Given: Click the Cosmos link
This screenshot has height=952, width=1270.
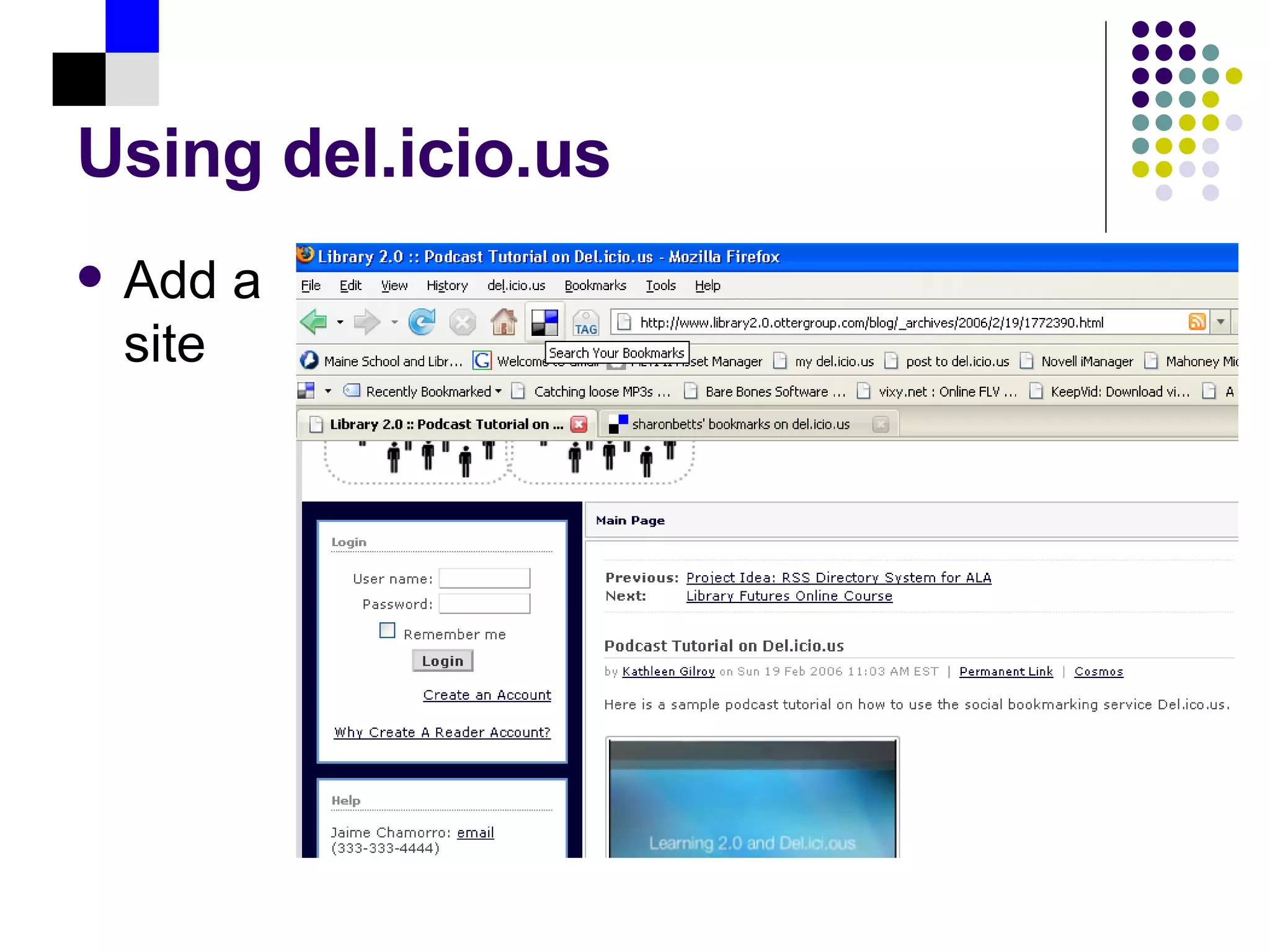Looking at the screenshot, I should click(x=1099, y=672).
